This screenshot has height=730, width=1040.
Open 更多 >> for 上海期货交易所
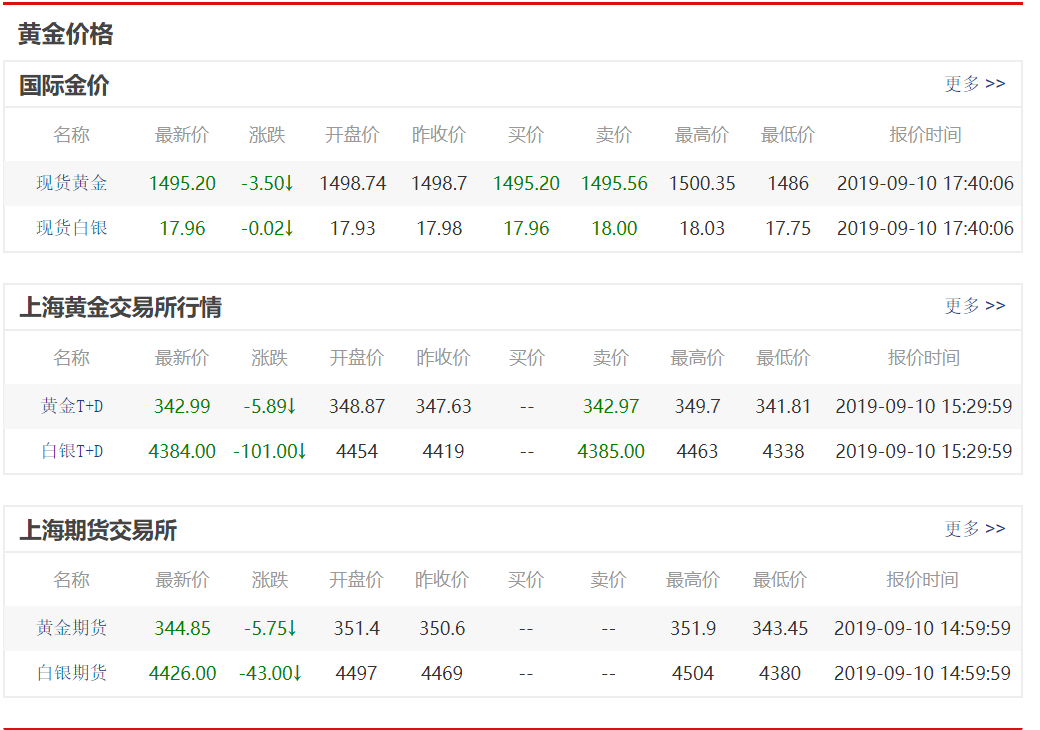click(x=975, y=529)
